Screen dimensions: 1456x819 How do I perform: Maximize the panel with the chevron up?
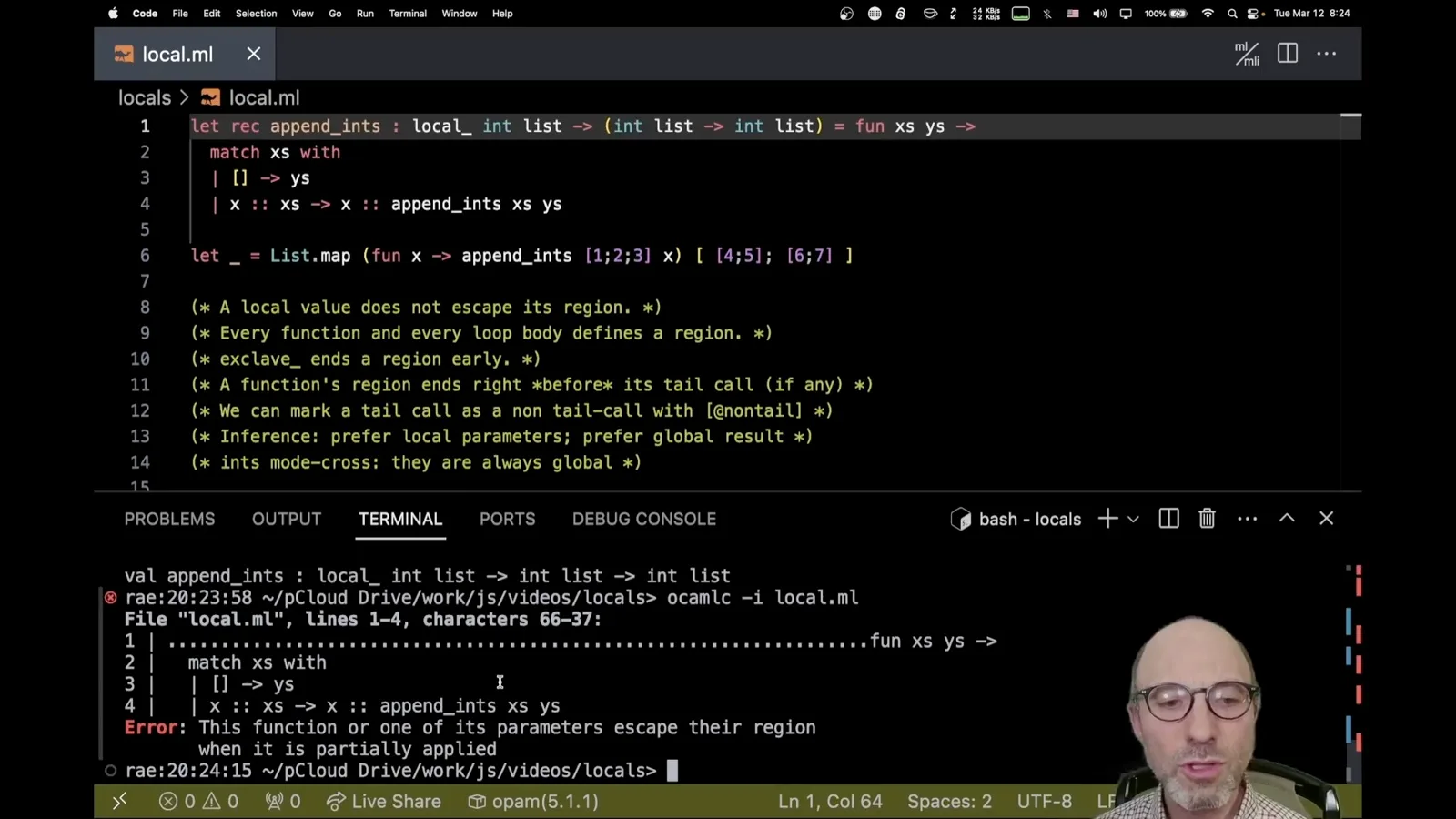pos(1287,518)
